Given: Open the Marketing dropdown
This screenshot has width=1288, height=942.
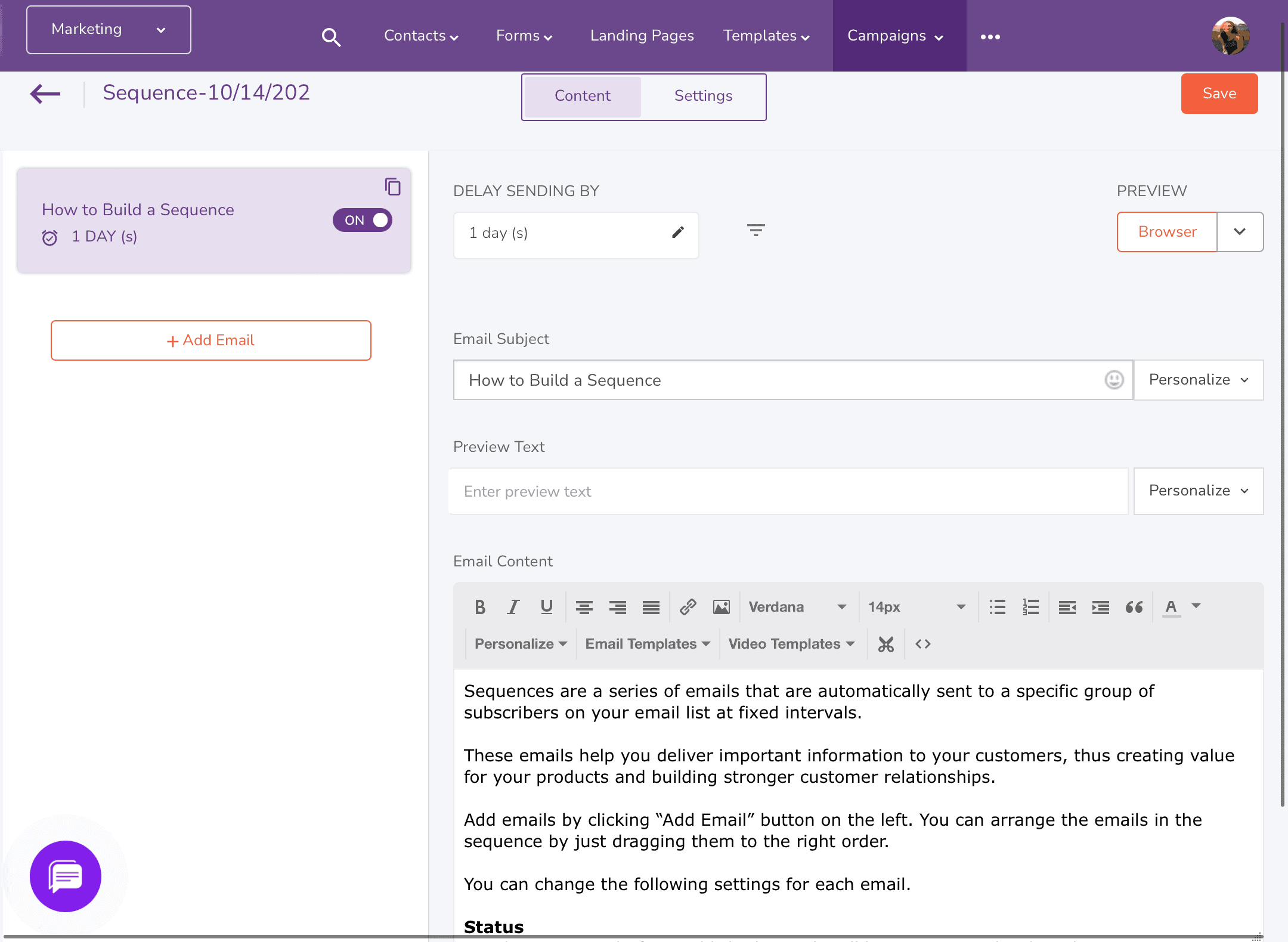Looking at the screenshot, I should tap(109, 30).
